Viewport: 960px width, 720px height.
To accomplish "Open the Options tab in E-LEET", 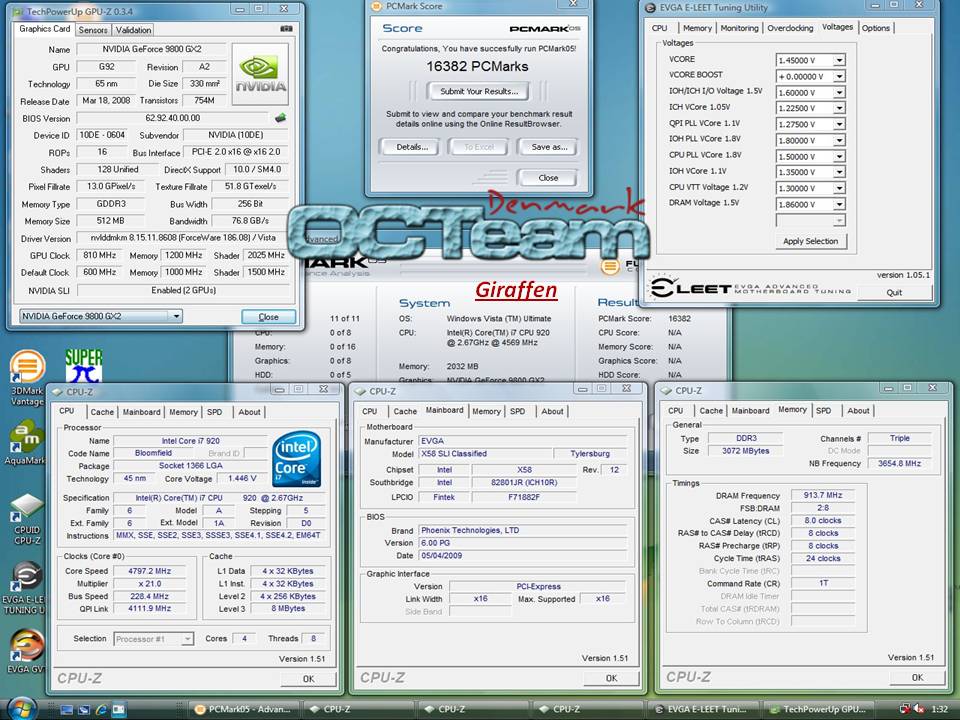I will tap(876, 28).
